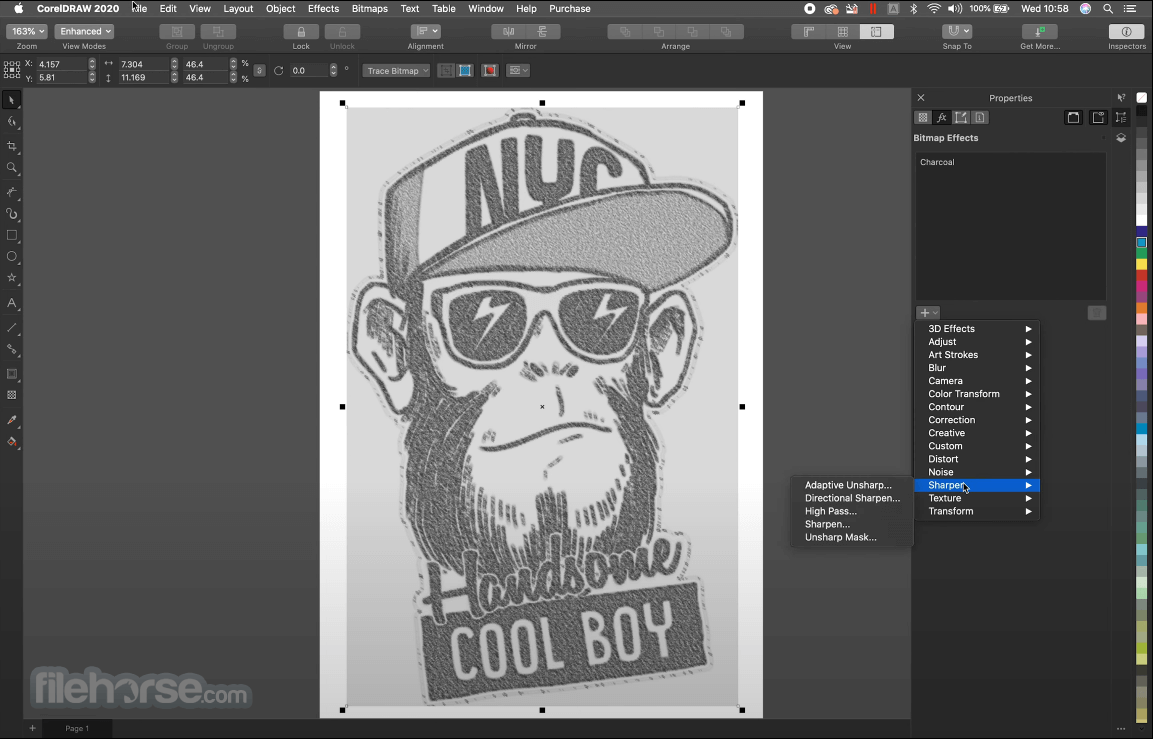Screen dimensions: 1153x739
Task: Select the Rectangle tool
Action: click(11, 235)
